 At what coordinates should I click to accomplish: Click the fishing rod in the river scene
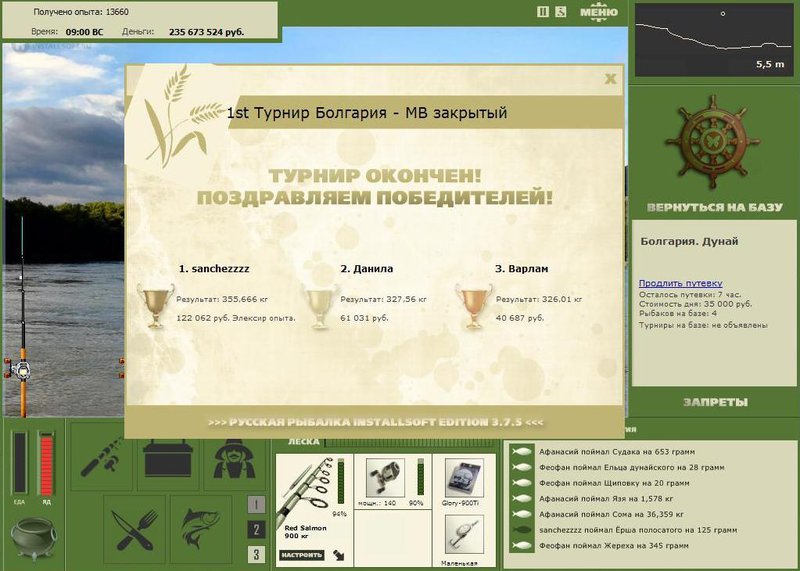click(x=21, y=316)
